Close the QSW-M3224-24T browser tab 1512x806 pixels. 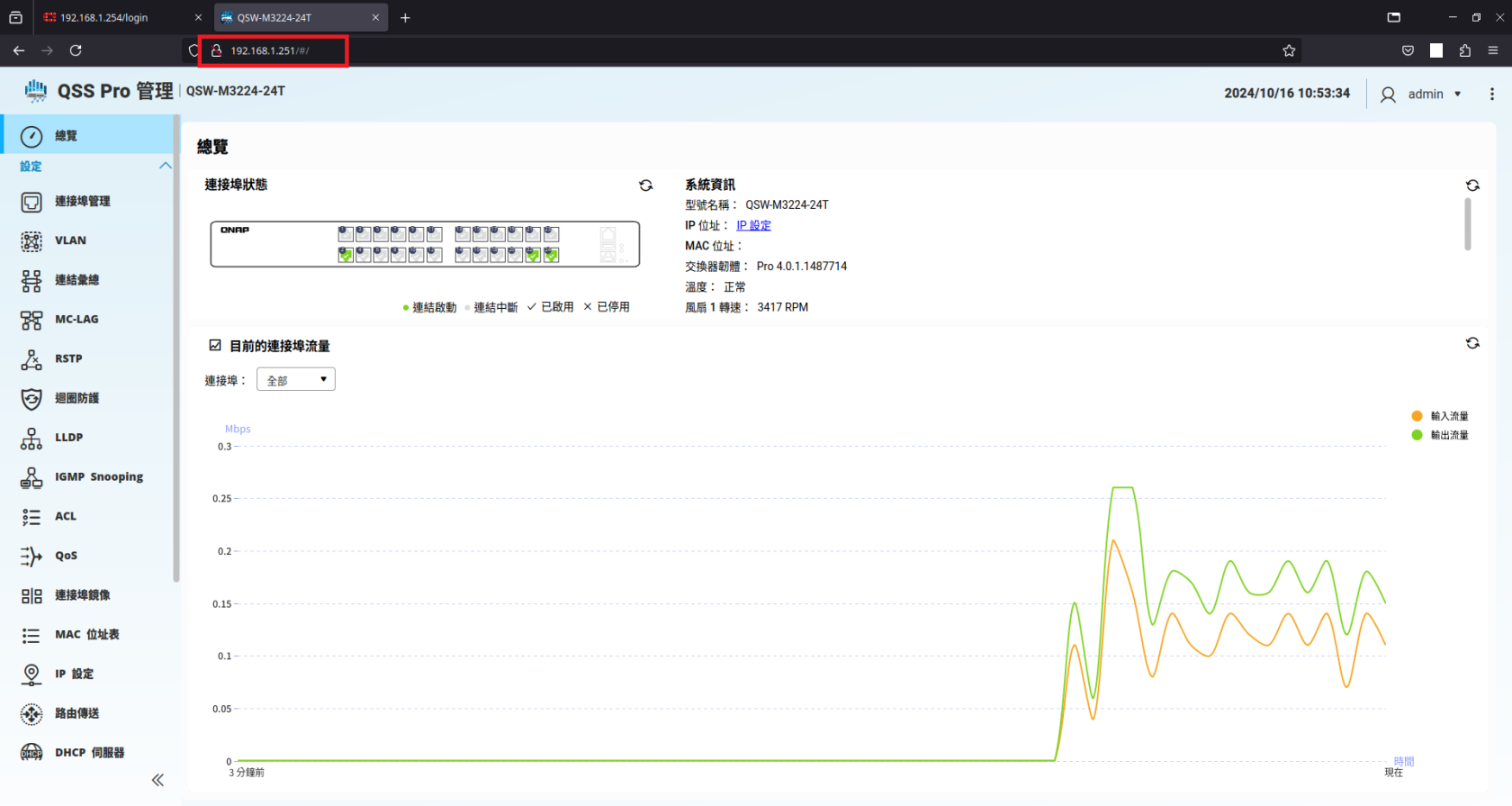click(375, 17)
